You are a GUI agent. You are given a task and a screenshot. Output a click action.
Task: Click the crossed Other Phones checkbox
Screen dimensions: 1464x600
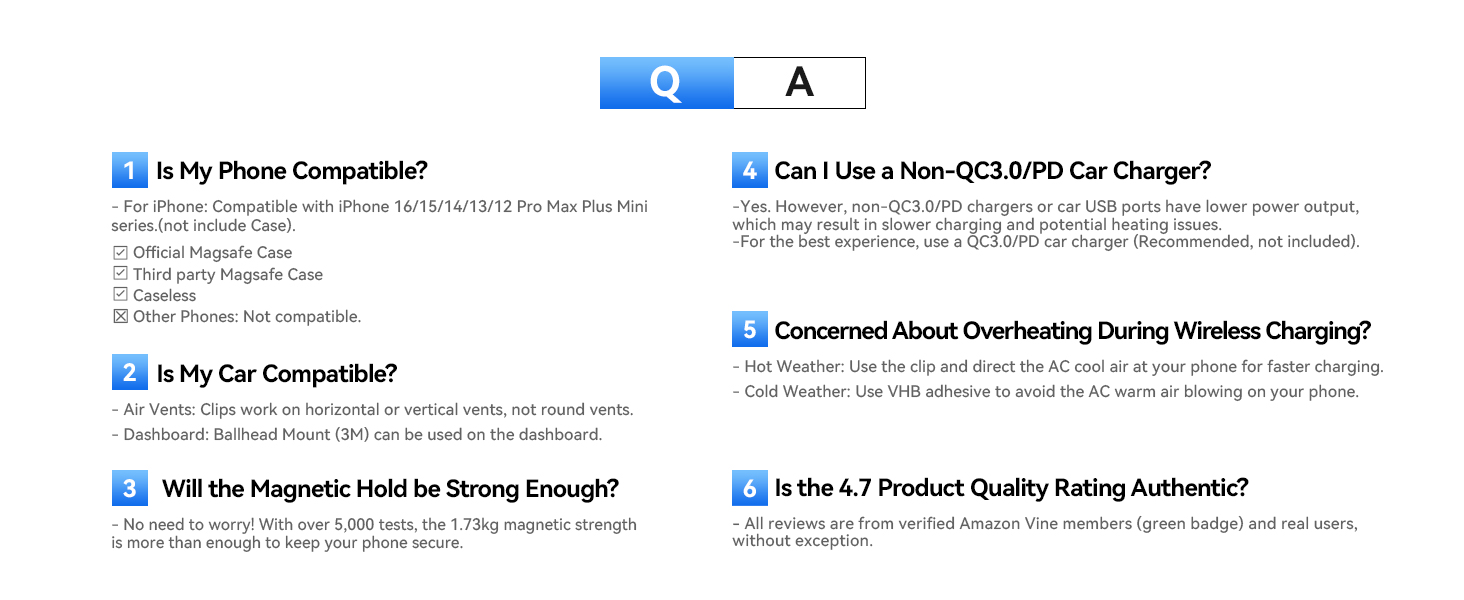tap(120, 316)
